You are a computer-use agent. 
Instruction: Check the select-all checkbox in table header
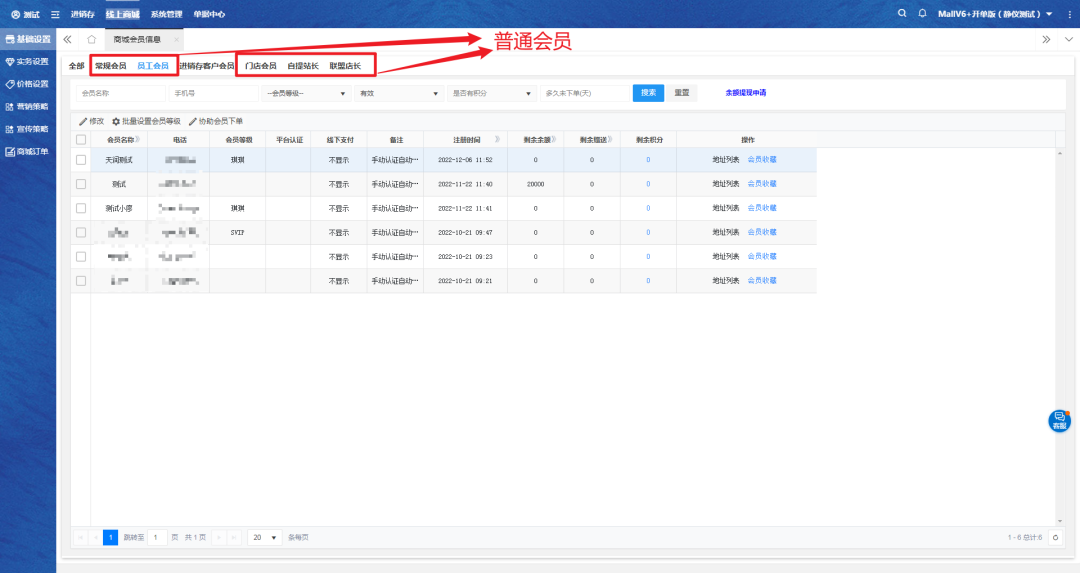click(x=81, y=139)
